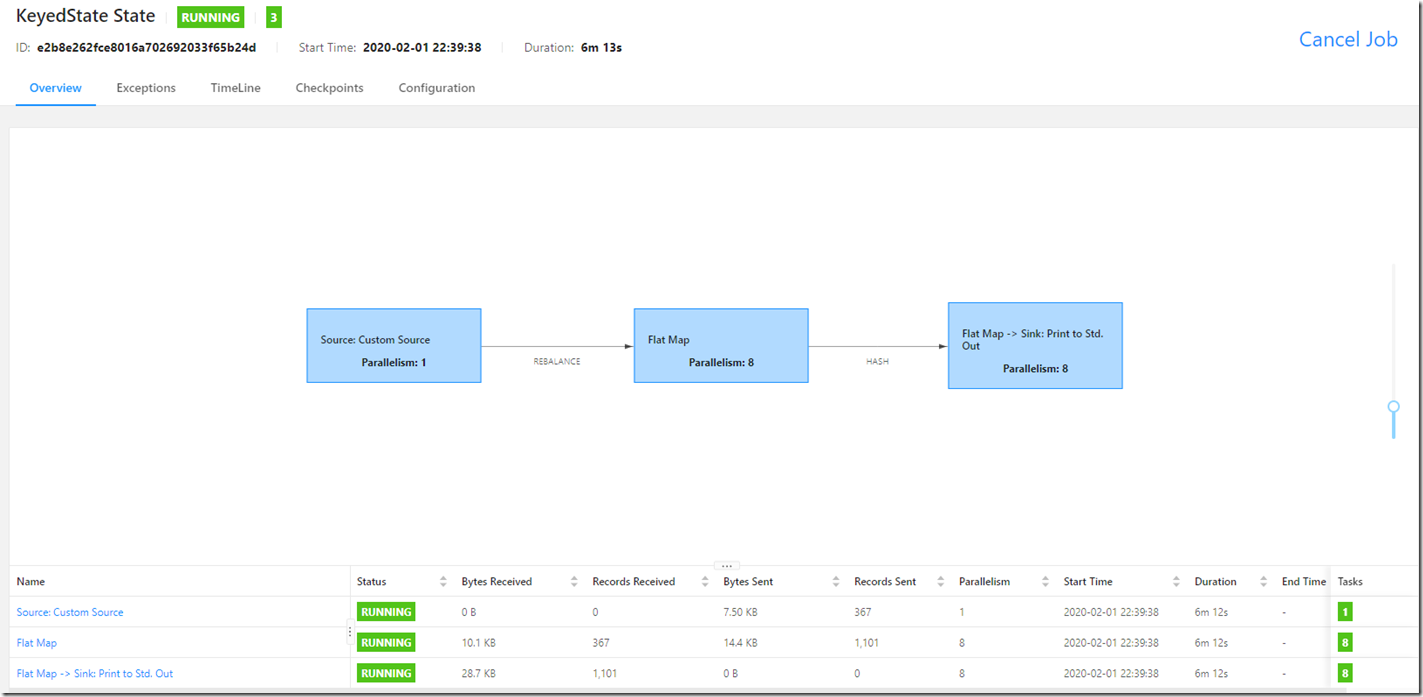Click the Tasks column header
The height and width of the screenshot is (697, 1423).
click(1350, 582)
